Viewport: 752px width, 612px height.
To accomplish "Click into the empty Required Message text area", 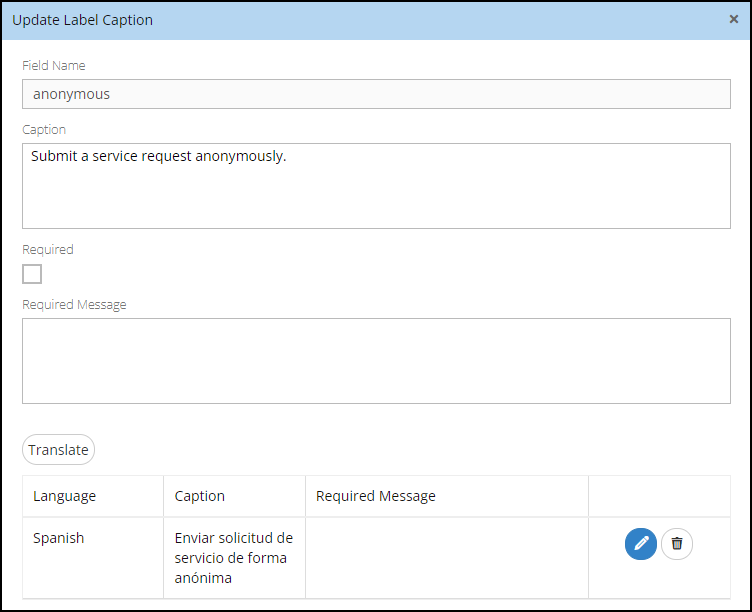I will 376,361.
